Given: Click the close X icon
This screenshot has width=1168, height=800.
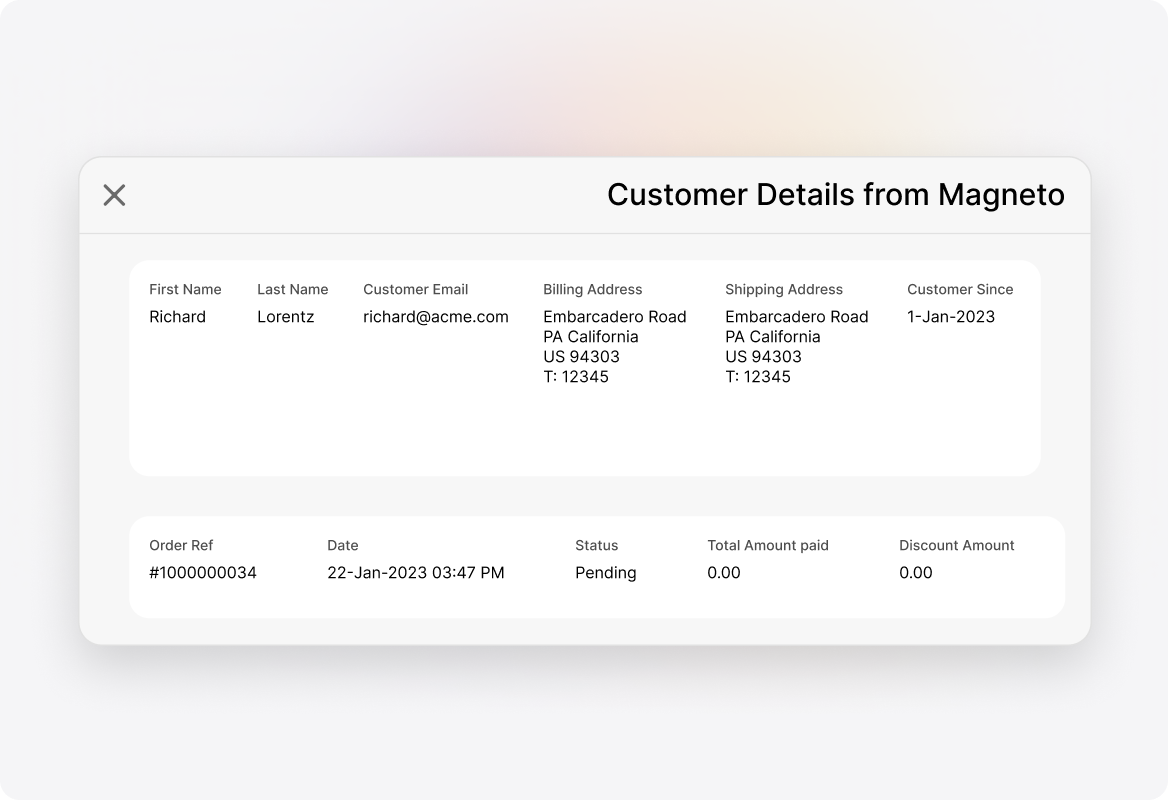Looking at the screenshot, I should pyautogui.click(x=115, y=195).
